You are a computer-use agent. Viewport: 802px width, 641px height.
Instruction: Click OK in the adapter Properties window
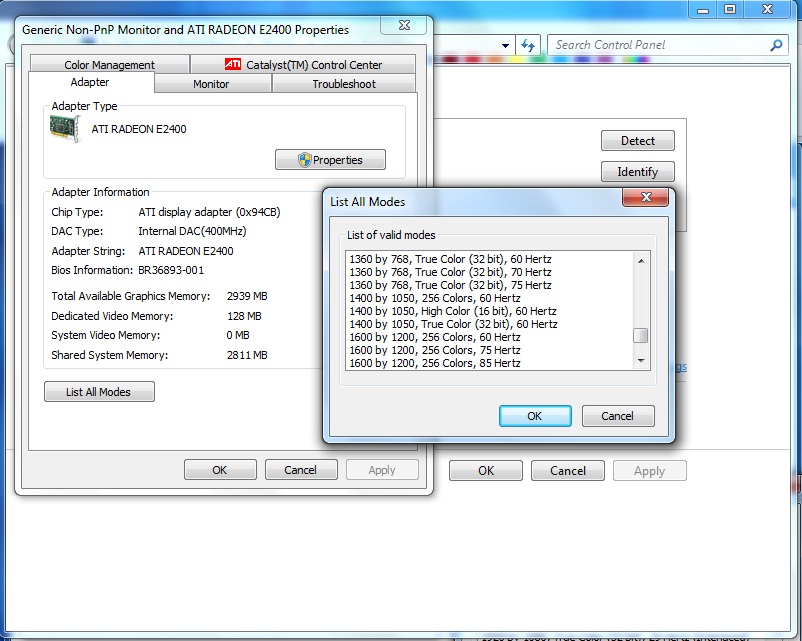pos(220,470)
